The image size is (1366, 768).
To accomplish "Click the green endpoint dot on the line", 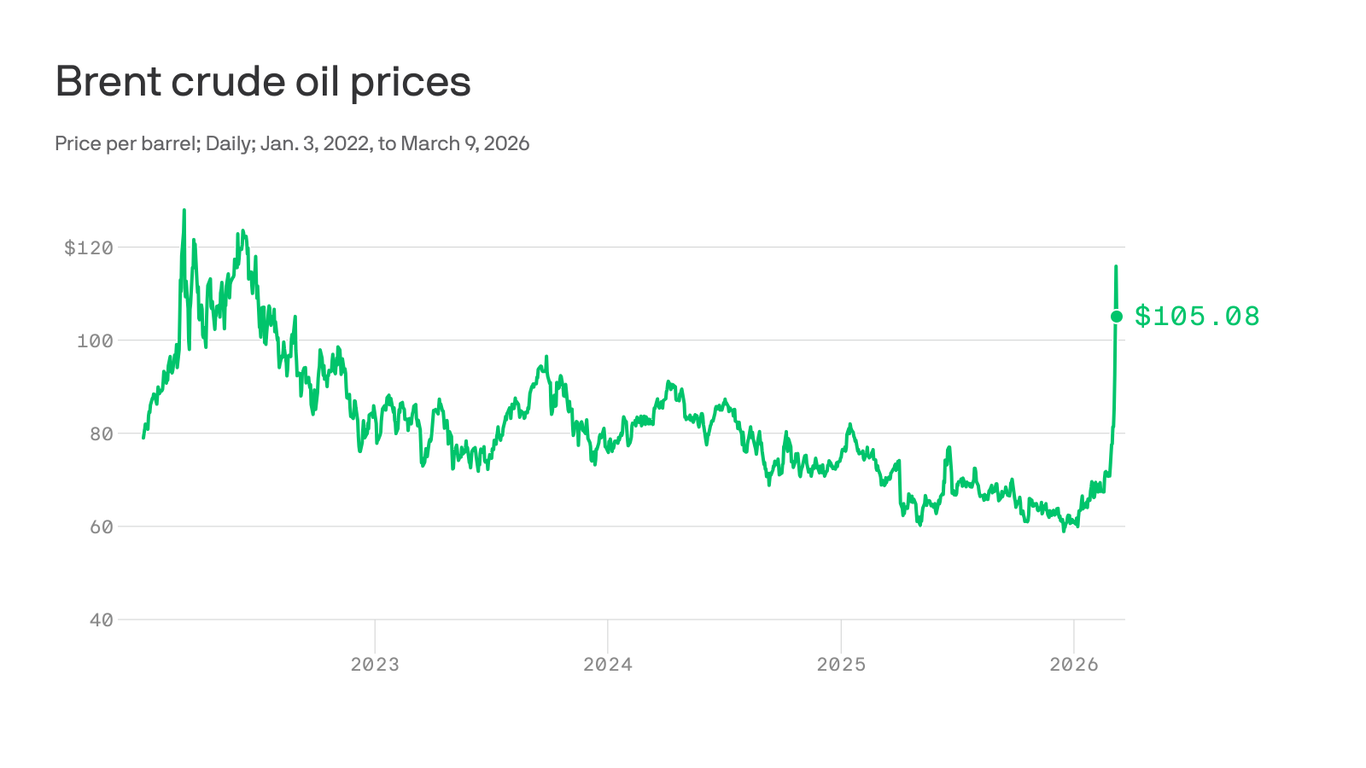I will (1117, 317).
